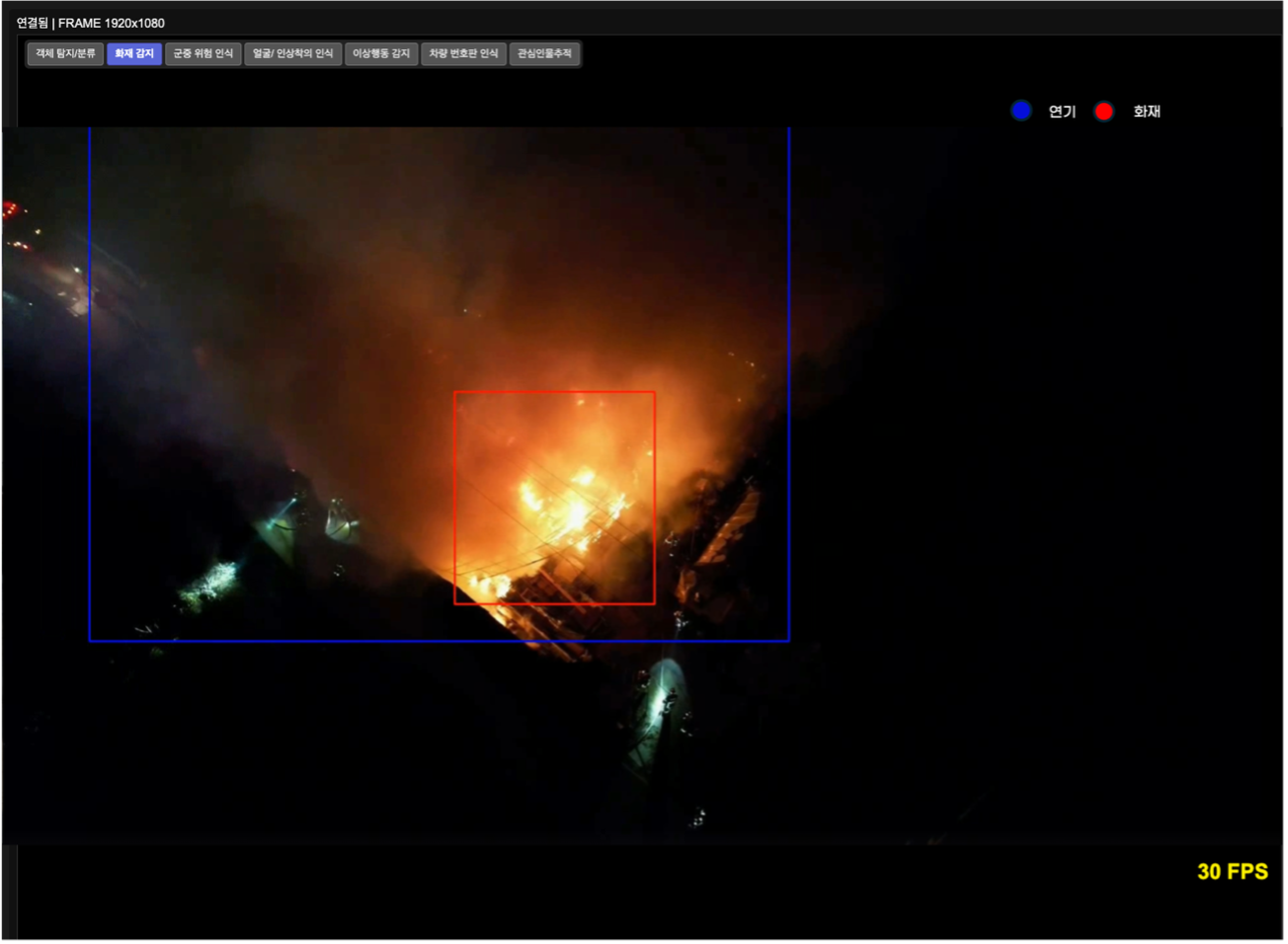
Task: Click the 화재 legend label
Action: coord(1147,112)
